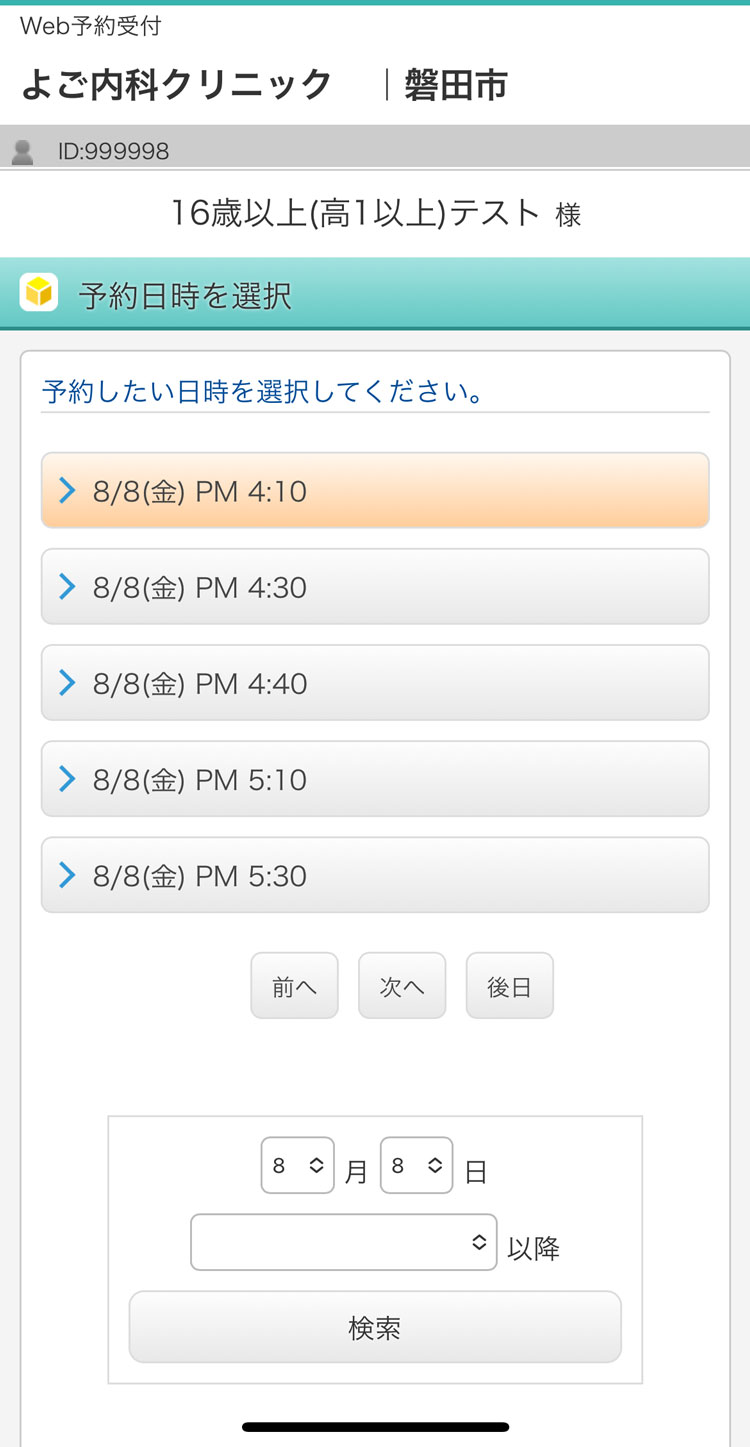Screen dimensions: 750x1447
Task: Click the chevron beside 8/8 PM 4:10
Action: click(x=67, y=490)
